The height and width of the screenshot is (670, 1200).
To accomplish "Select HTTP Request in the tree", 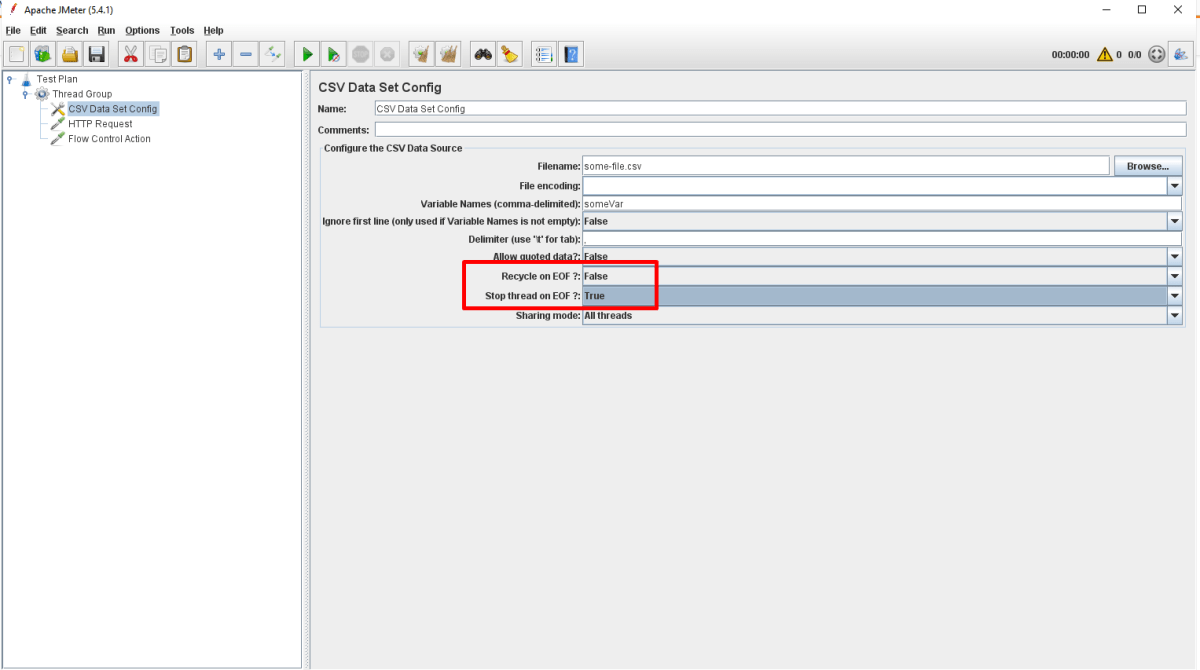I will [100, 124].
